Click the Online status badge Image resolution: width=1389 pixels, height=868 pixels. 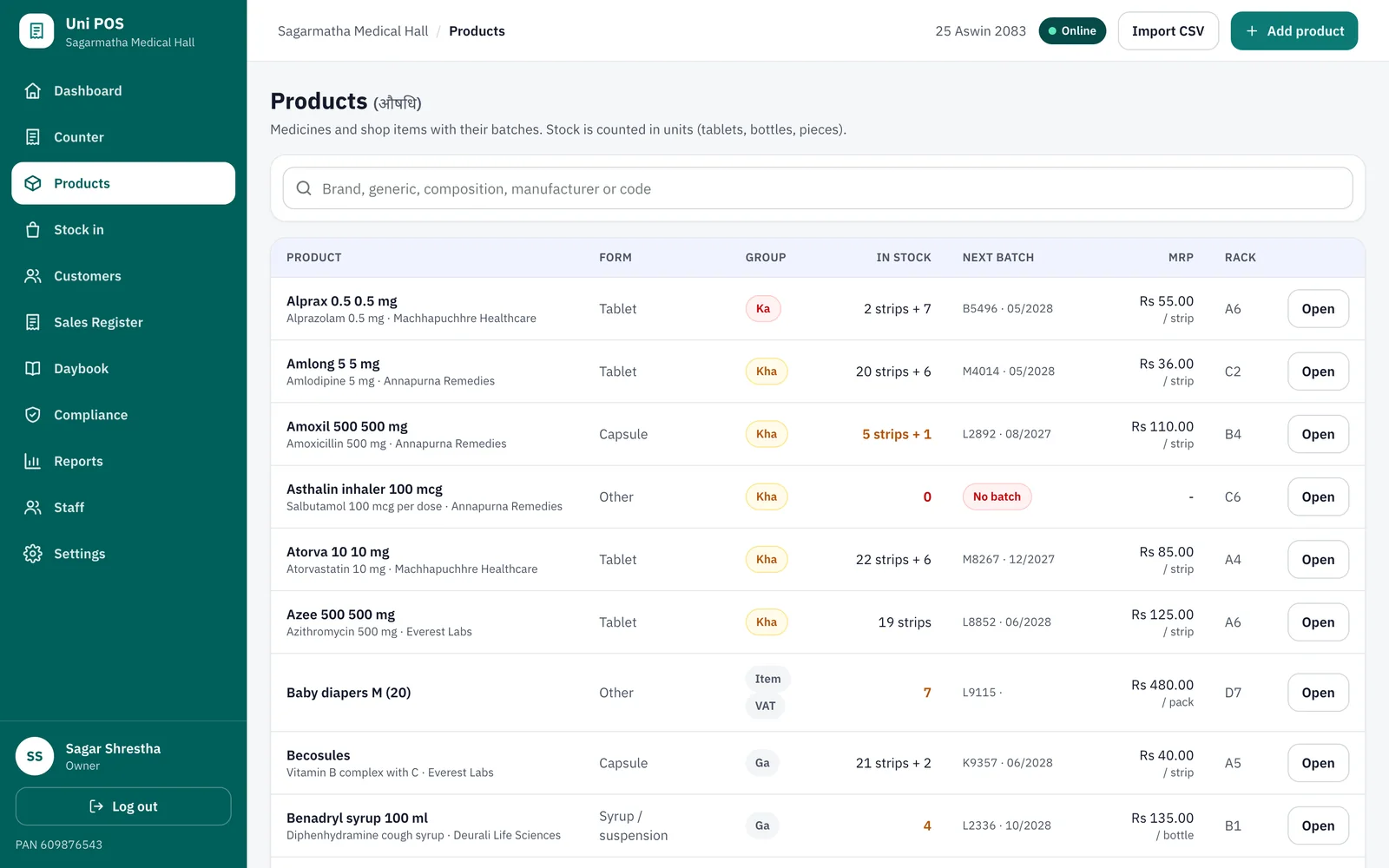click(x=1072, y=31)
